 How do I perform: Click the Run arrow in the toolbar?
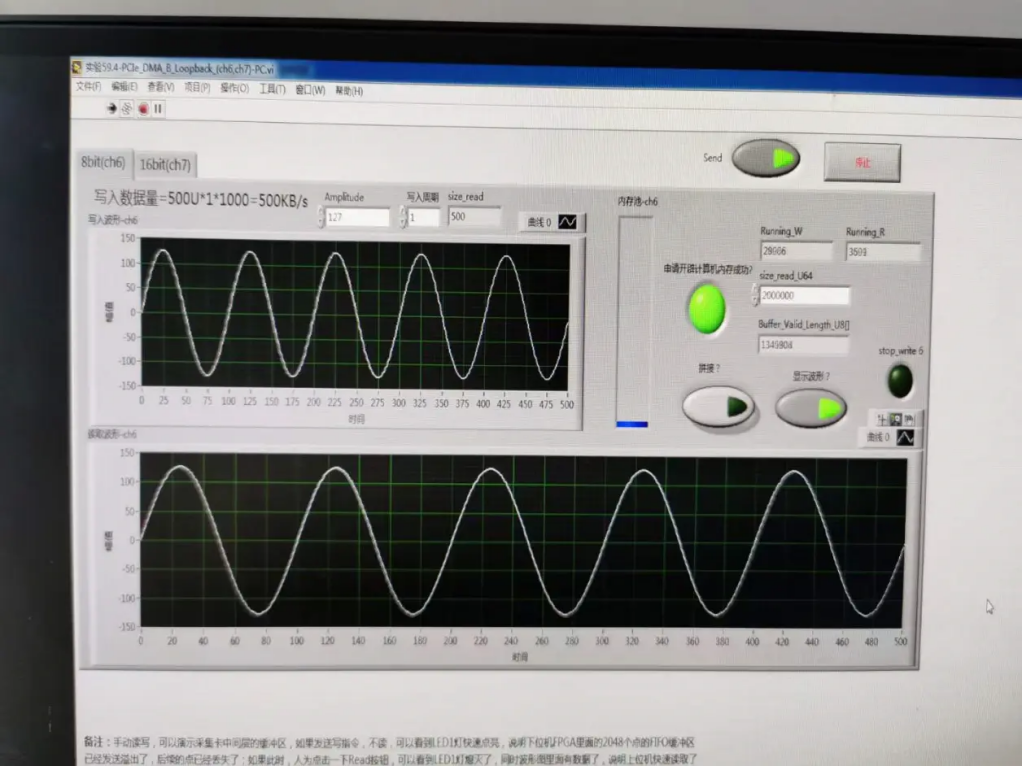click(x=112, y=108)
